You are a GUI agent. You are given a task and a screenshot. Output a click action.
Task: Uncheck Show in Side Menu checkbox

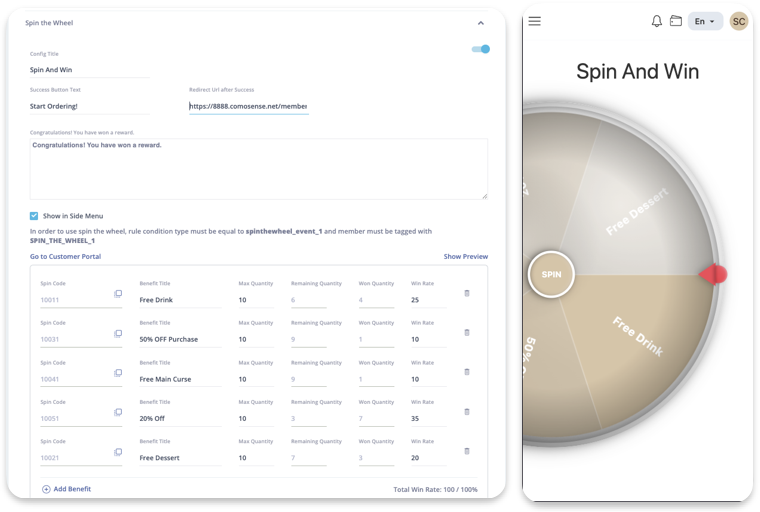(x=34, y=216)
